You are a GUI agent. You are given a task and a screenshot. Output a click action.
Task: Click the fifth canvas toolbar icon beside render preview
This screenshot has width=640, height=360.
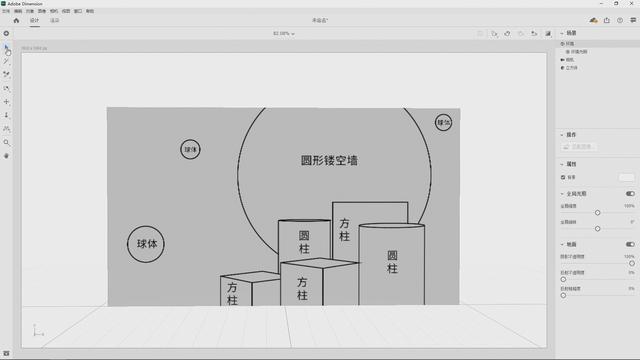click(534, 33)
